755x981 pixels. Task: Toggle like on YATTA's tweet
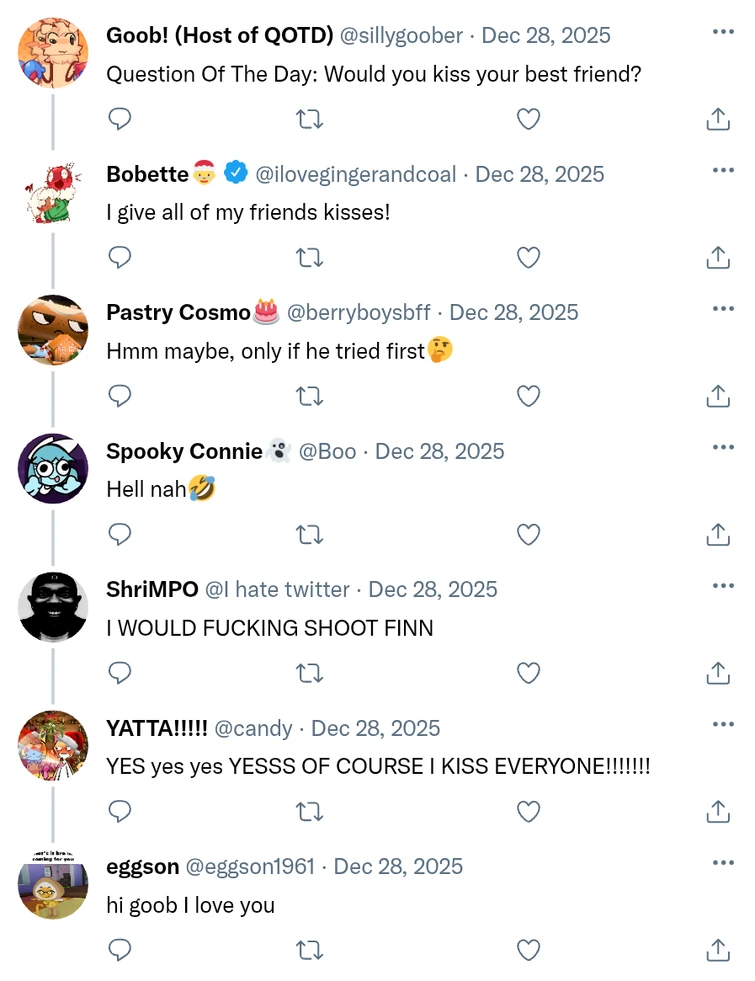coord(528,812)
